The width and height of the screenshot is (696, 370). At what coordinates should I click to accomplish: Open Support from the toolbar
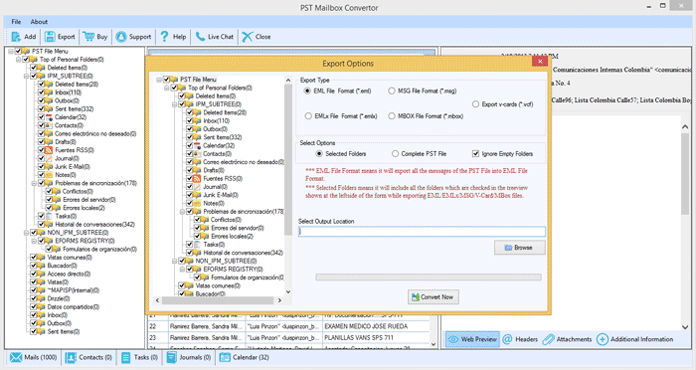(x=133, y=37)
